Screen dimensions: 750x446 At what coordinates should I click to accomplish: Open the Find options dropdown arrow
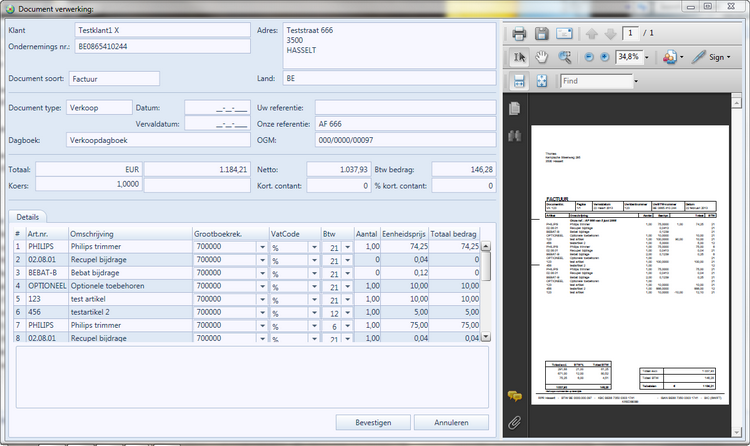[636, 81]
